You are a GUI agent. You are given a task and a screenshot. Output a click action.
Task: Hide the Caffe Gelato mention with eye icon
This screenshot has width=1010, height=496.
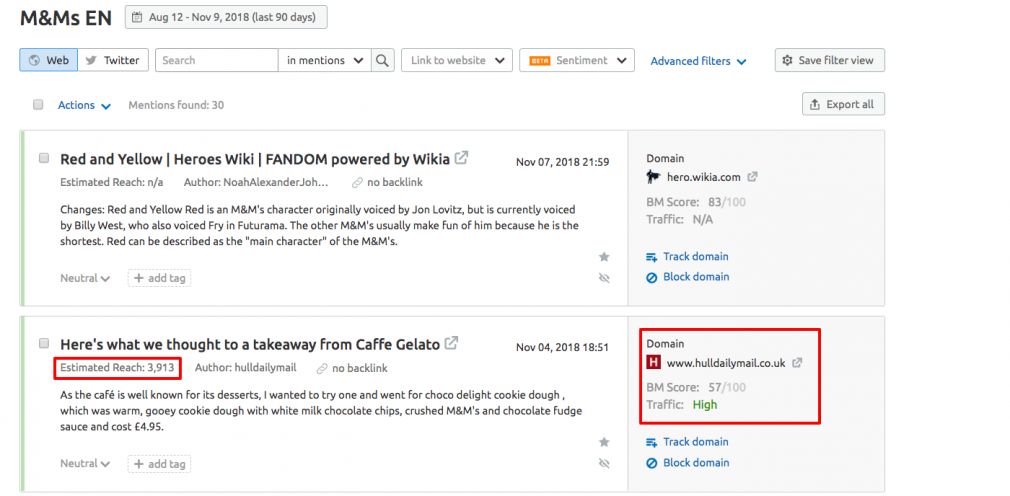[x=604, y=463]
